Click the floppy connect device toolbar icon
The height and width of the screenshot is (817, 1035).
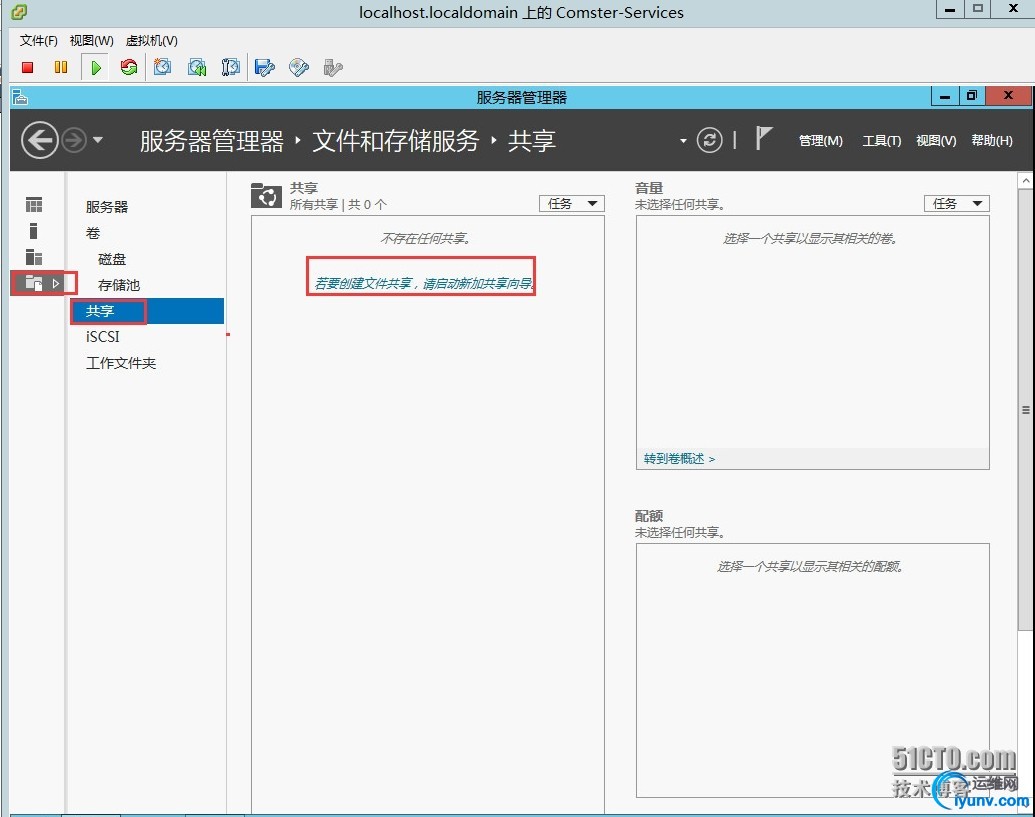pyautogui.click(x=265, y=67)
